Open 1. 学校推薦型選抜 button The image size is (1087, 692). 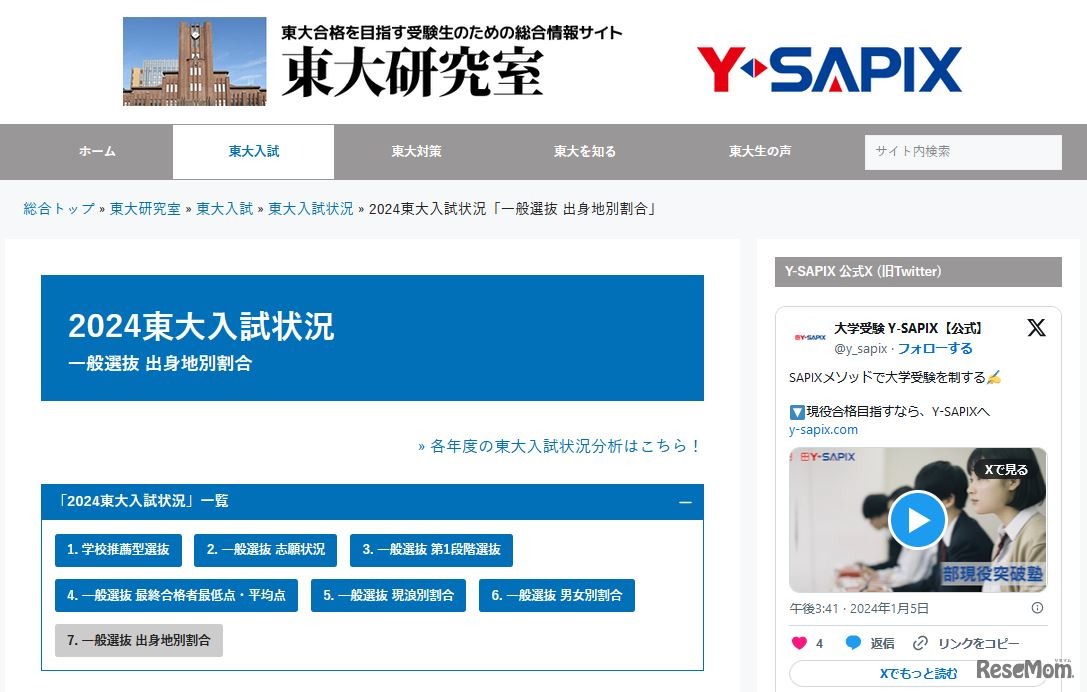click(119, 550)
